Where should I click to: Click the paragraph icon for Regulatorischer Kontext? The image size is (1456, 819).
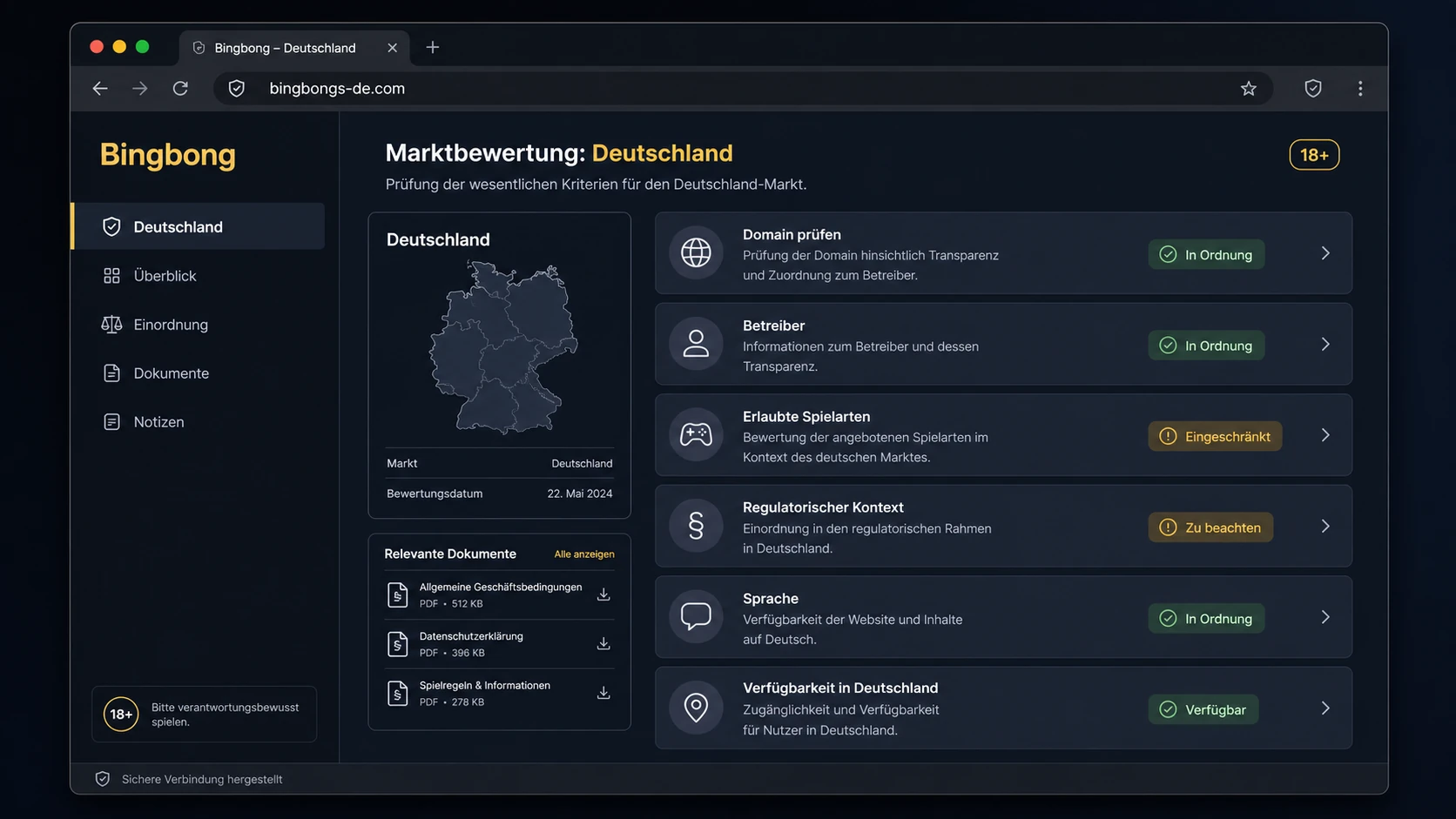(696, 526)
